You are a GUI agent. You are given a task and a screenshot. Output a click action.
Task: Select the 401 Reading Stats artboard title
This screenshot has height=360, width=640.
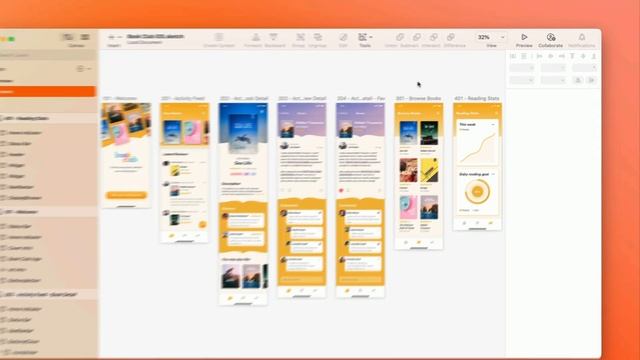tap(477, 98)
